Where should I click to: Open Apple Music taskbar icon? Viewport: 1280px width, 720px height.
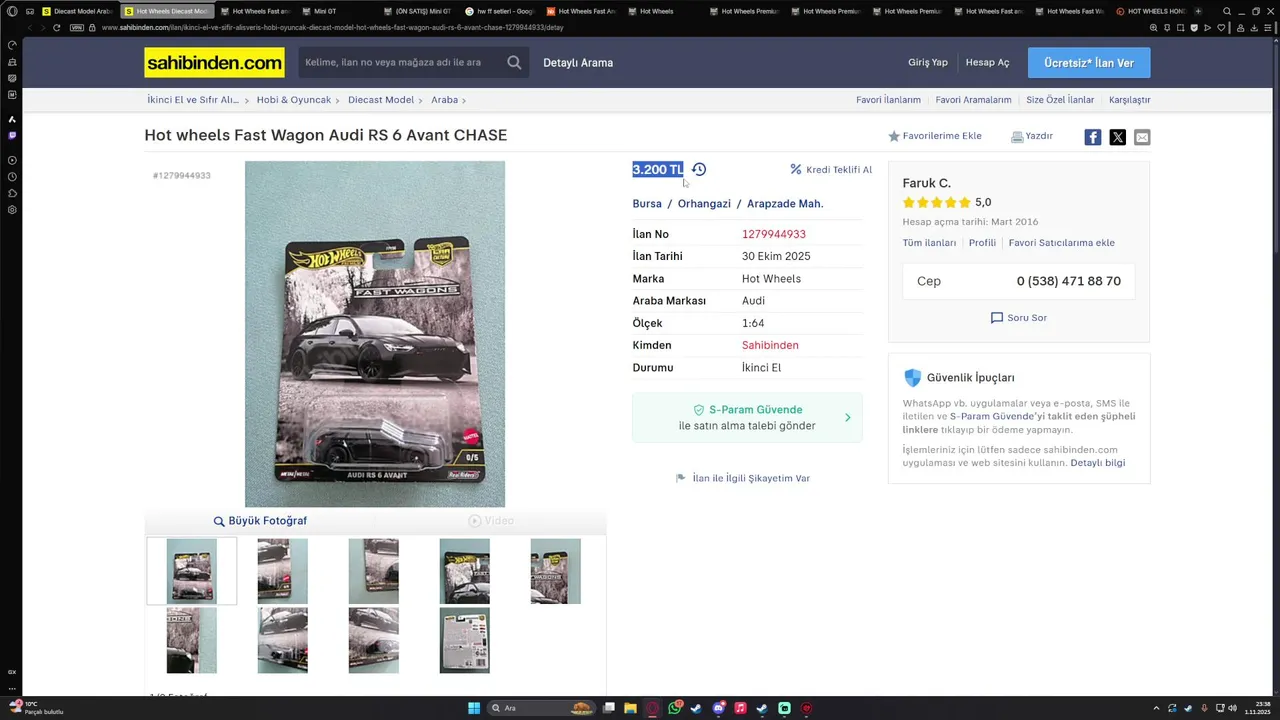click(740, 708)
